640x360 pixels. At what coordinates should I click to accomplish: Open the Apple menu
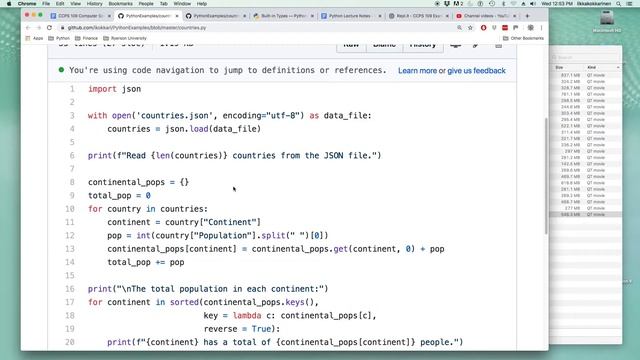point(9,4)
